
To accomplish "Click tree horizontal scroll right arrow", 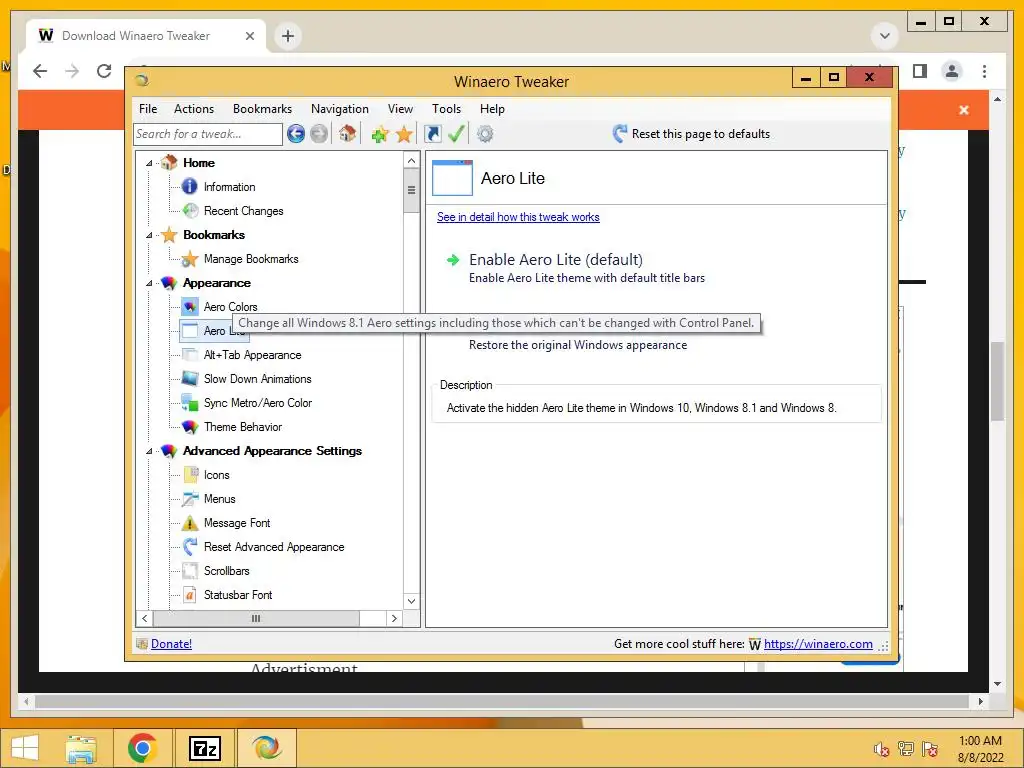I will click(394, 618).
